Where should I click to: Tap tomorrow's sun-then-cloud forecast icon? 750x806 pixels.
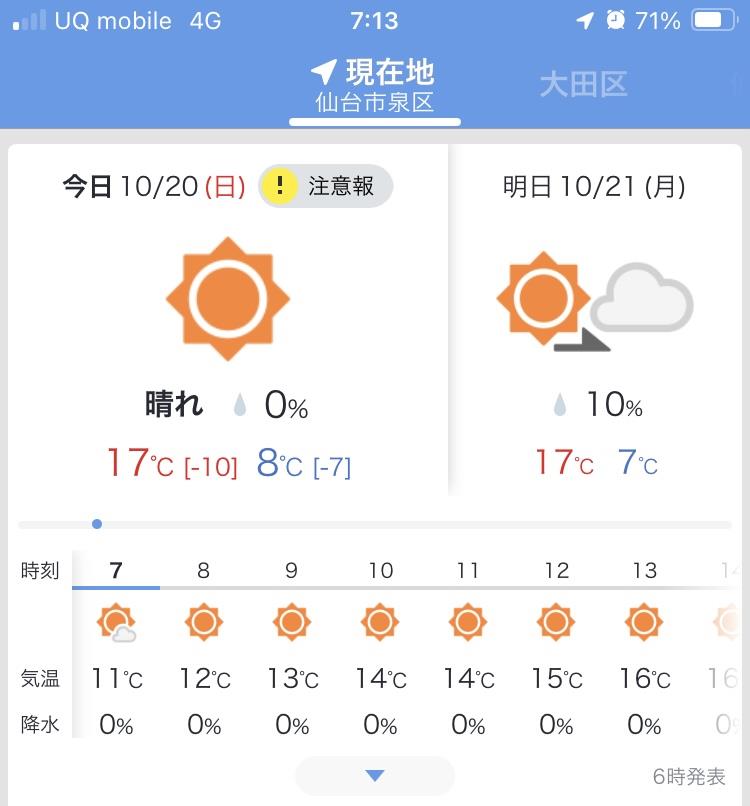(x=595, y=301)
